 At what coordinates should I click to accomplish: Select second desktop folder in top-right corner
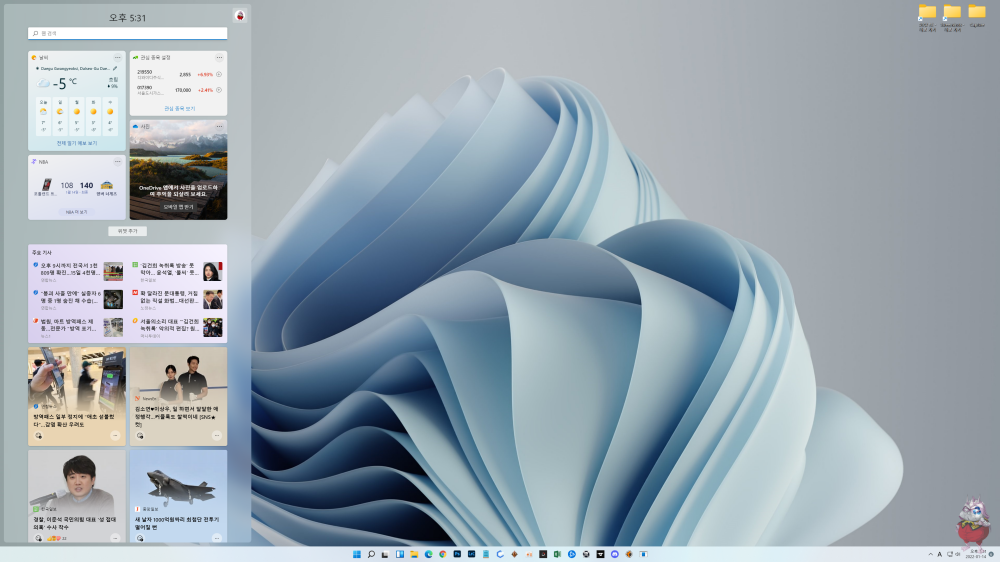tap(952, 18)
